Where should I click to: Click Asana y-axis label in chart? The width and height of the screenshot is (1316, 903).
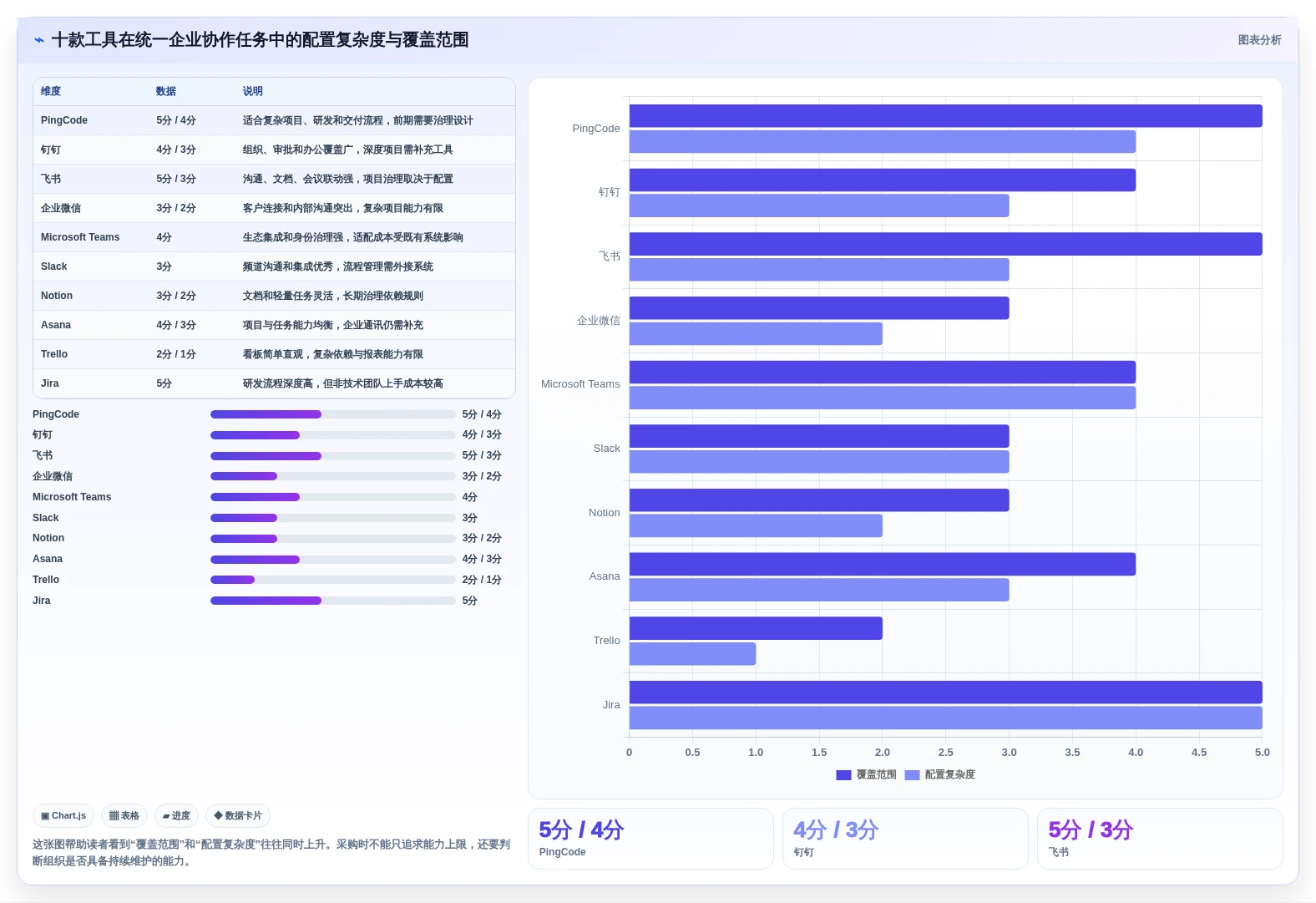605,576
